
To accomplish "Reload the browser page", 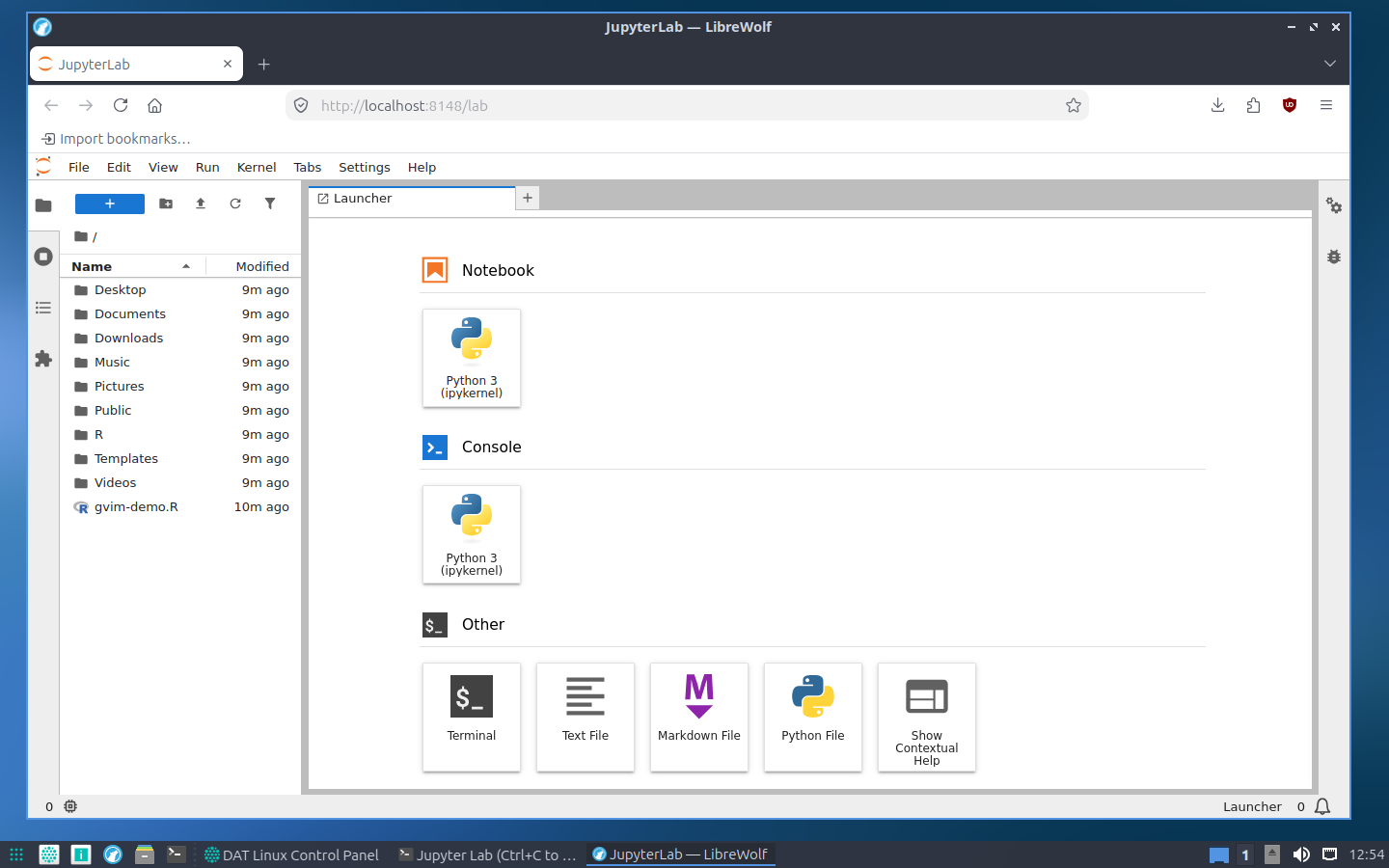I will point(121,105).
